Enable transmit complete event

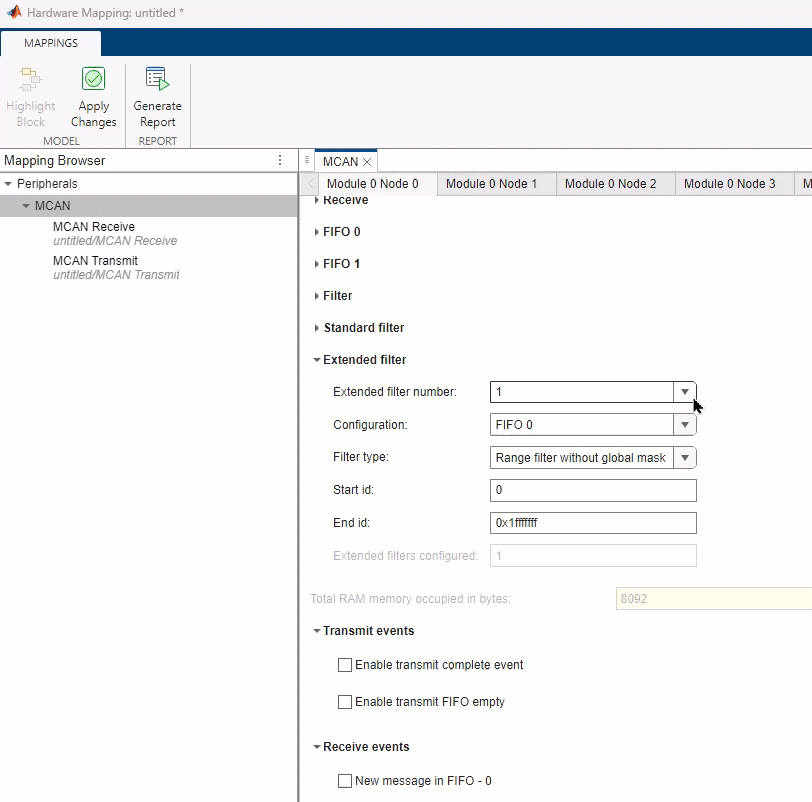345,664
